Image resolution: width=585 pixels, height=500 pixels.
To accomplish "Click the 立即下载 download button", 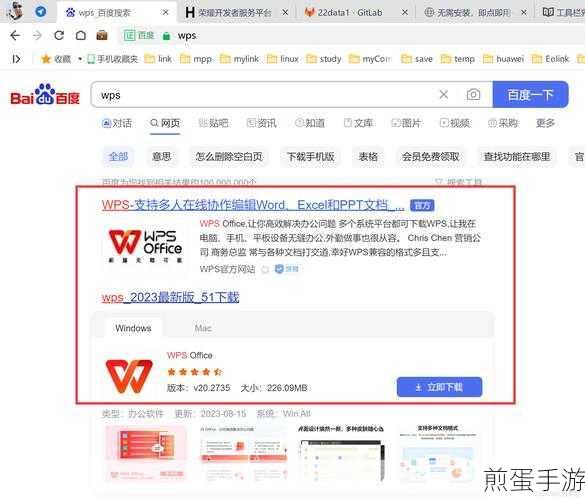I will click(x=439, y=387).
